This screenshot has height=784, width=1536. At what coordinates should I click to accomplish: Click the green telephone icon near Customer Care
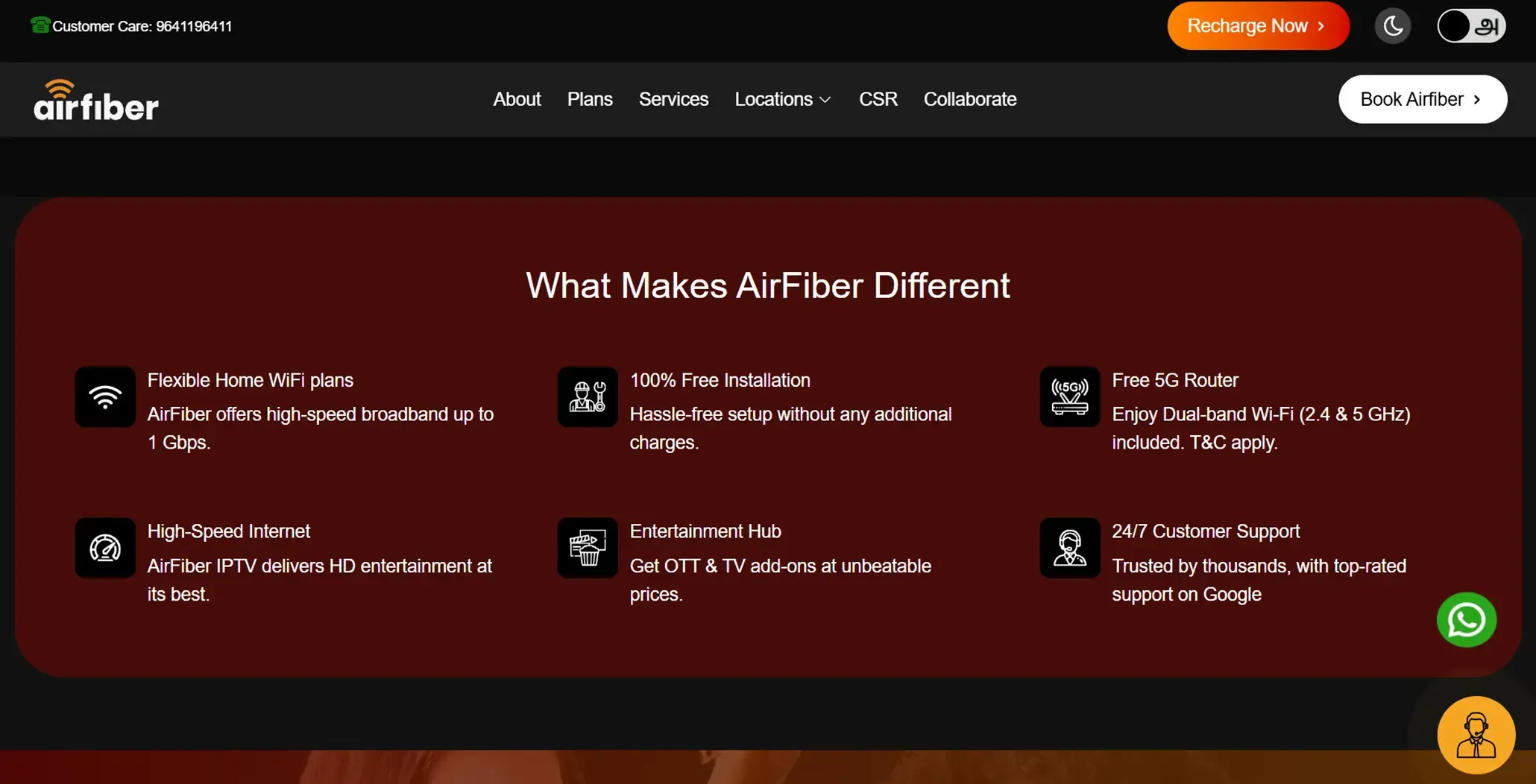tap(40, 25)
